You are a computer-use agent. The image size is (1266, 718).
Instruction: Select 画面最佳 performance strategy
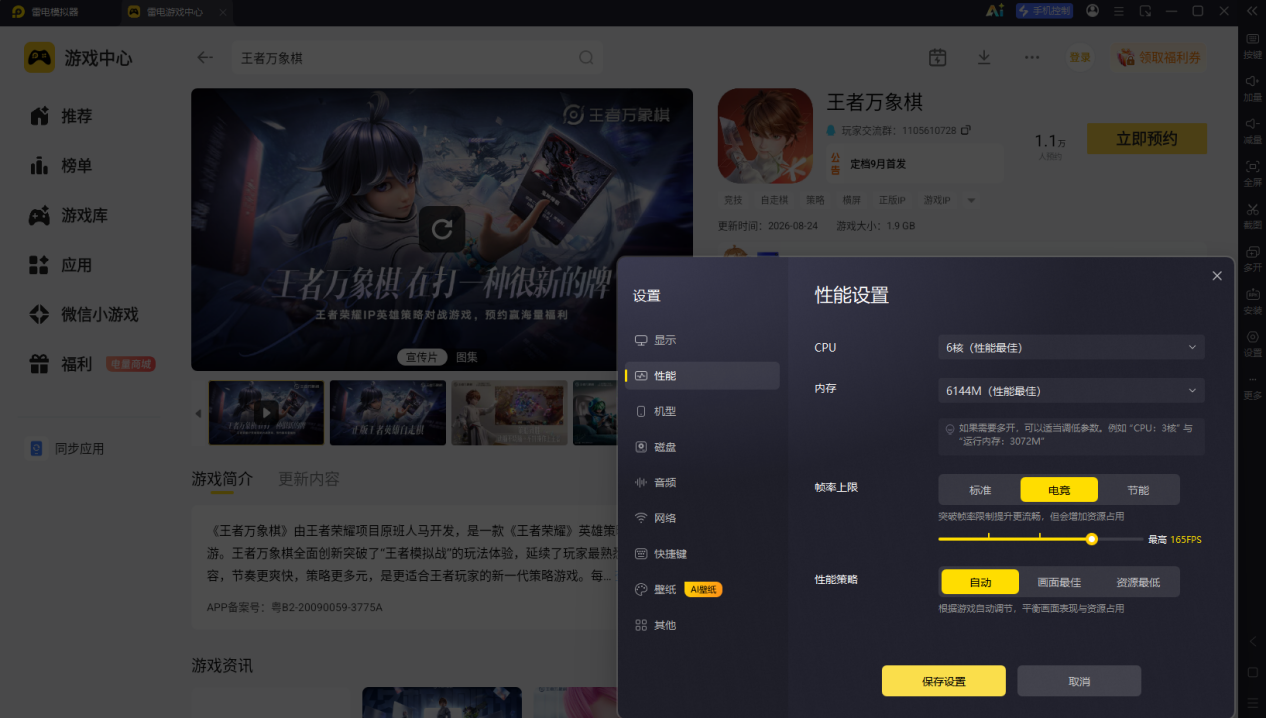click(x=1059, y=582)
